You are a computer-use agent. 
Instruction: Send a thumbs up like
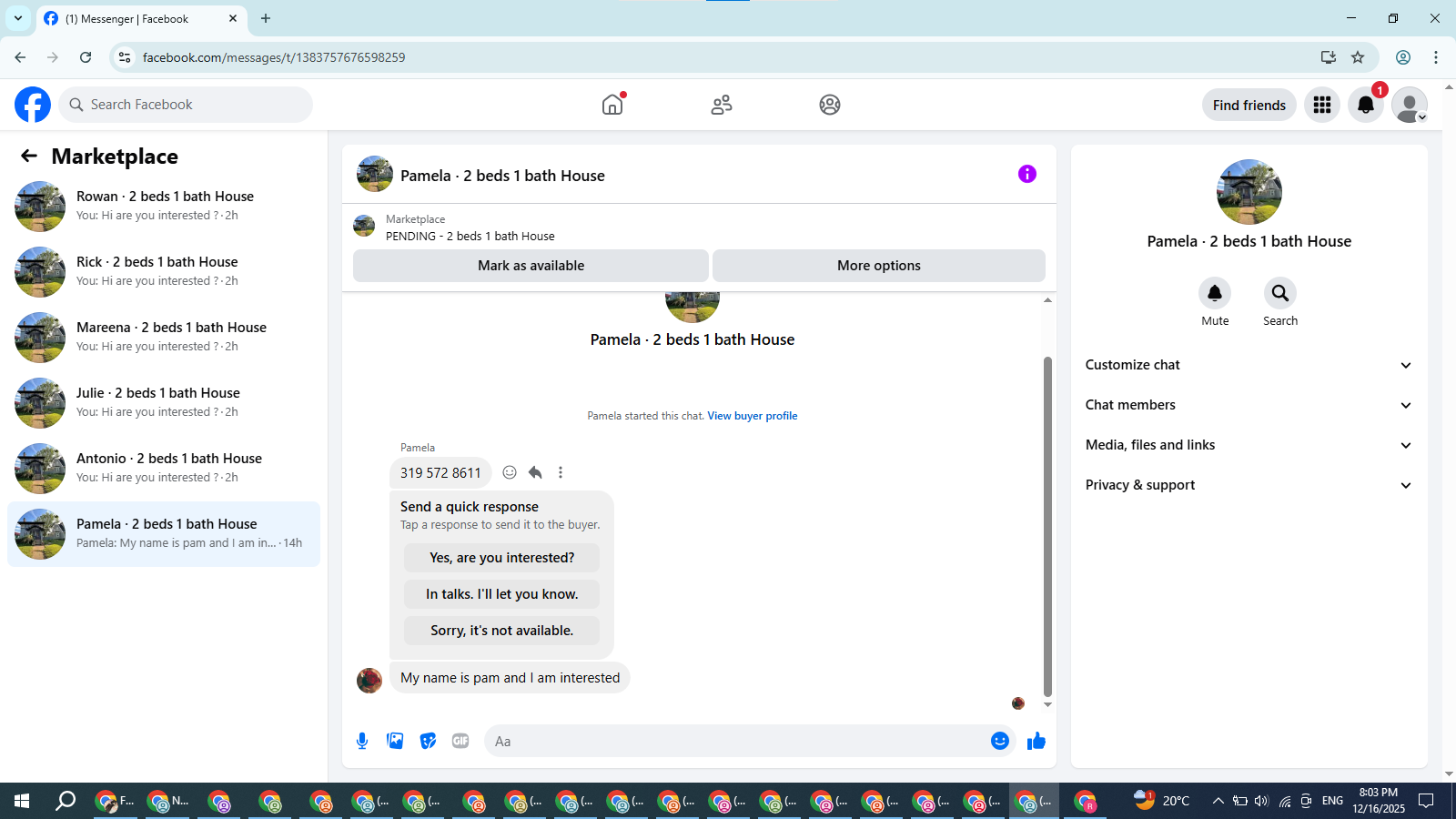[1036, 741]
